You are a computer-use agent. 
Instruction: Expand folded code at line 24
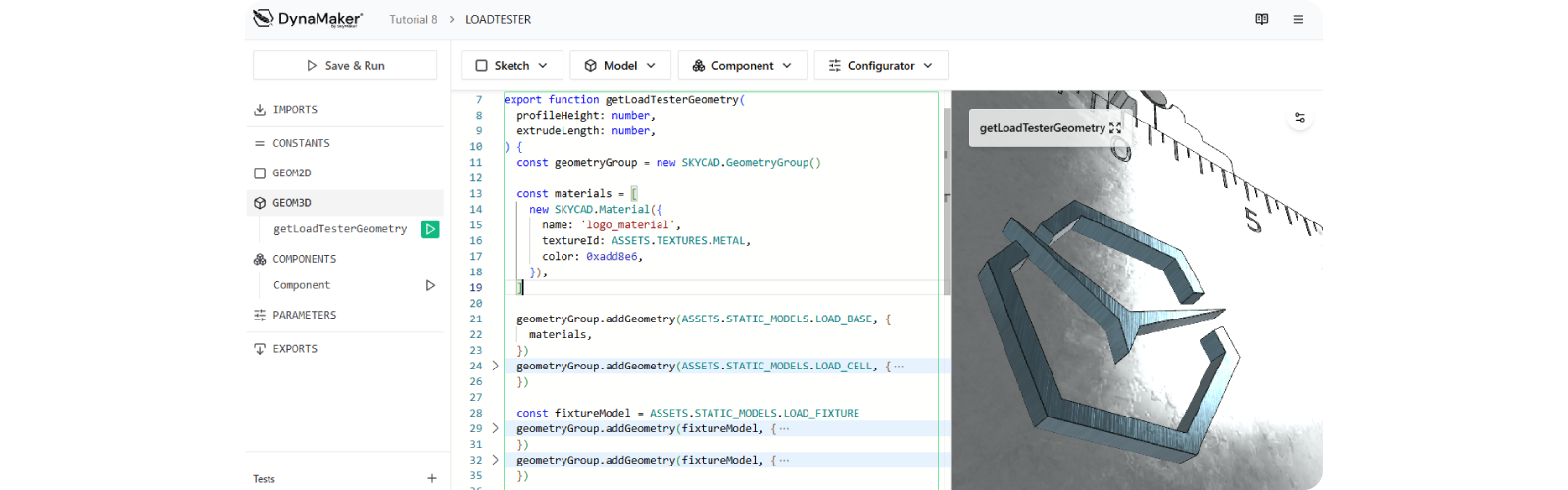(x=495, y=366)
